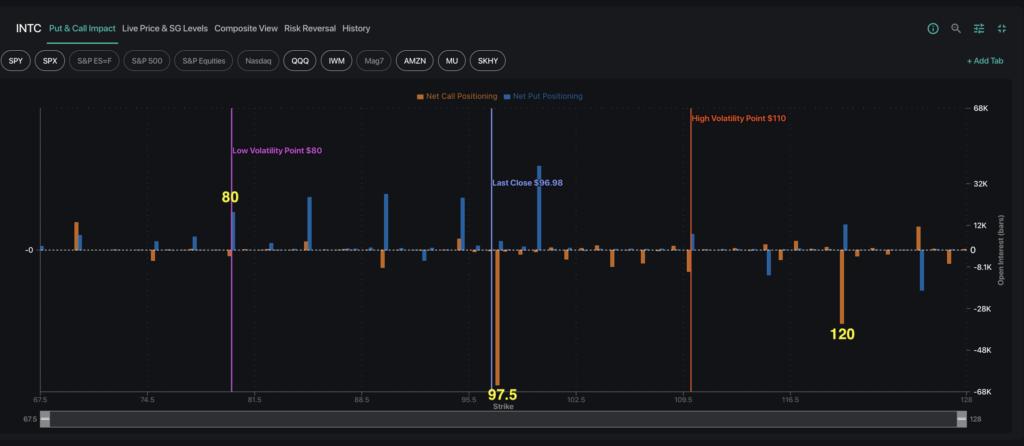Screen dimensions: 1024x446
Task: Click the 68K y-axis label
Action: pos(980,108)
